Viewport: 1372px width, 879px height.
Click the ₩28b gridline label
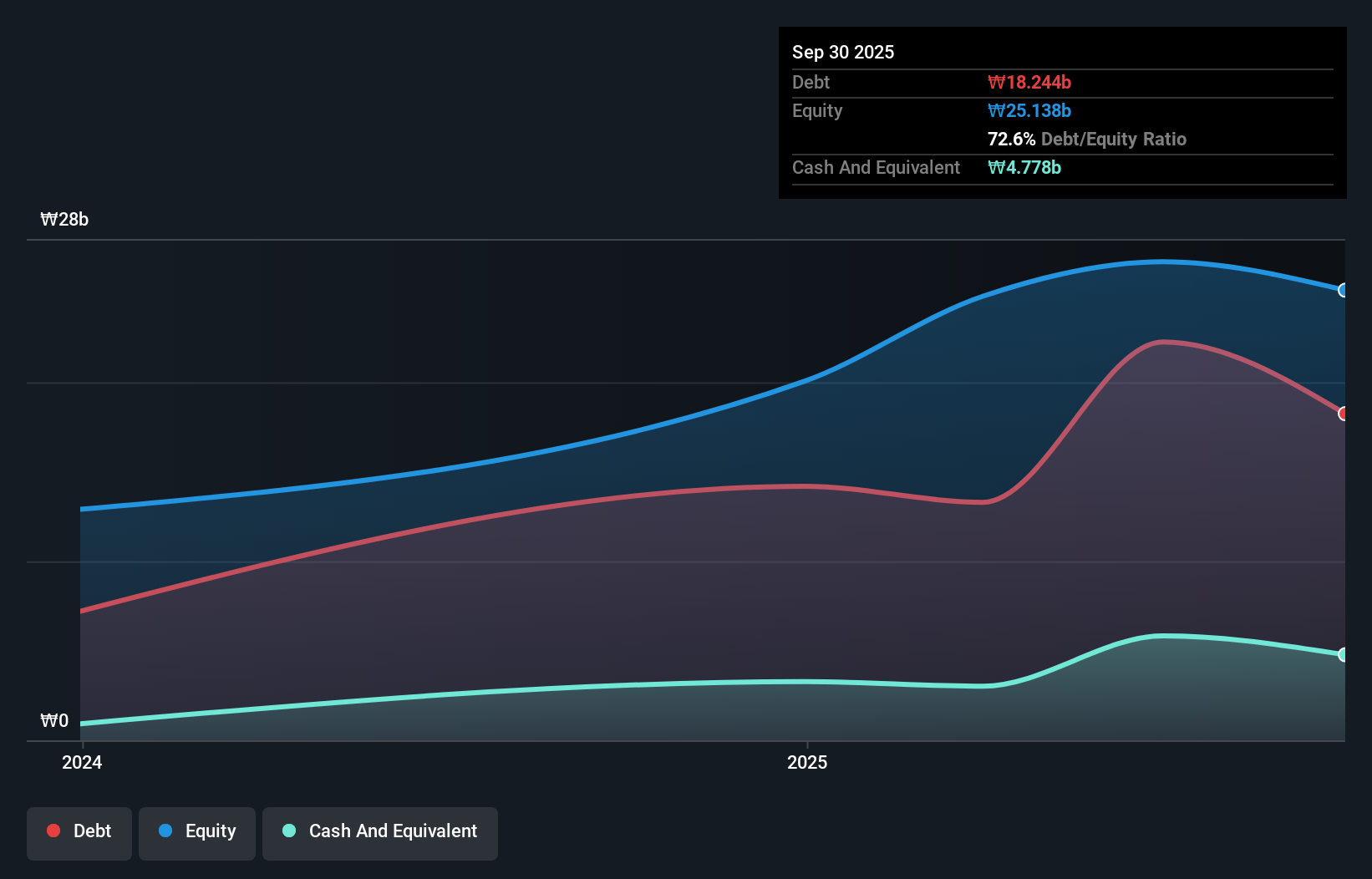tap(64, 220)
